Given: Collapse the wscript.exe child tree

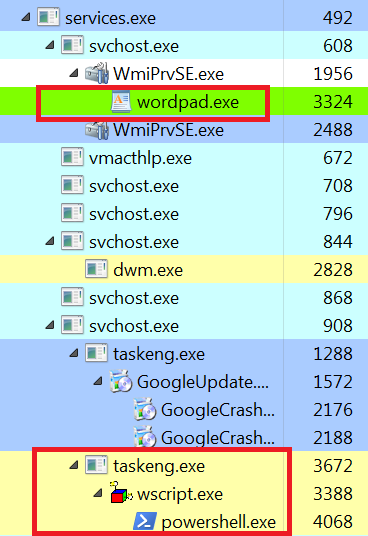Looking at the screenshot, I should [98, 494].
